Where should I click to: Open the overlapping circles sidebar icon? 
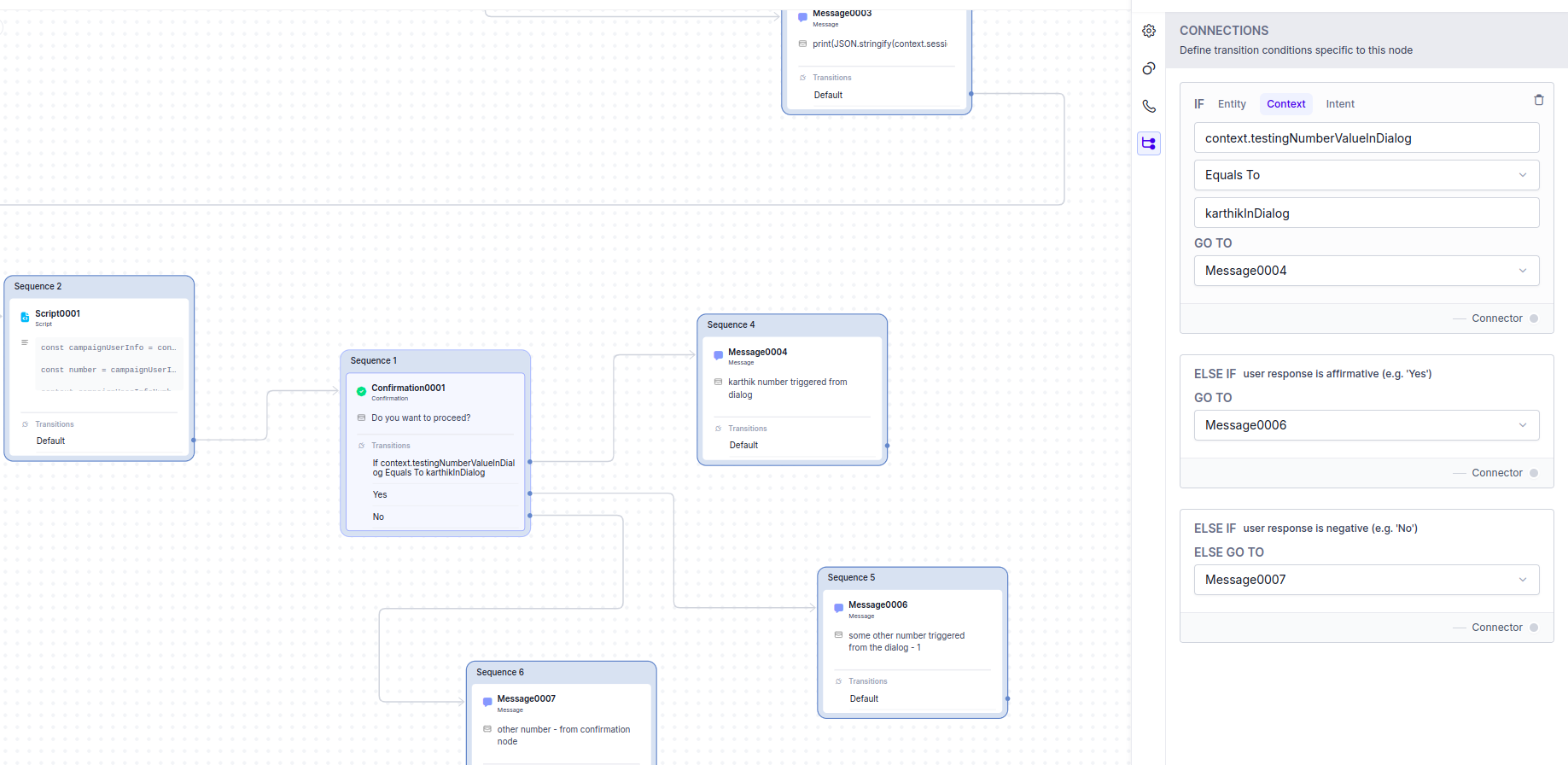point(1149,68)
